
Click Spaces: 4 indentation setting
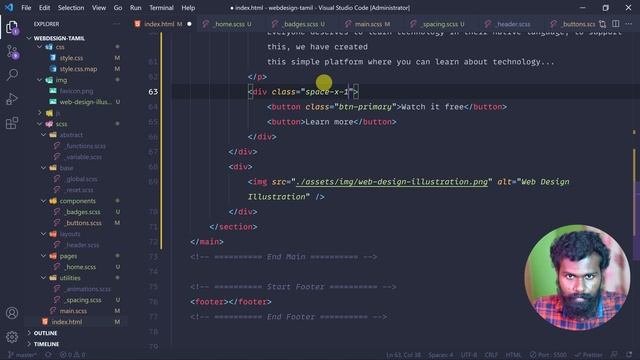[440, 355]
